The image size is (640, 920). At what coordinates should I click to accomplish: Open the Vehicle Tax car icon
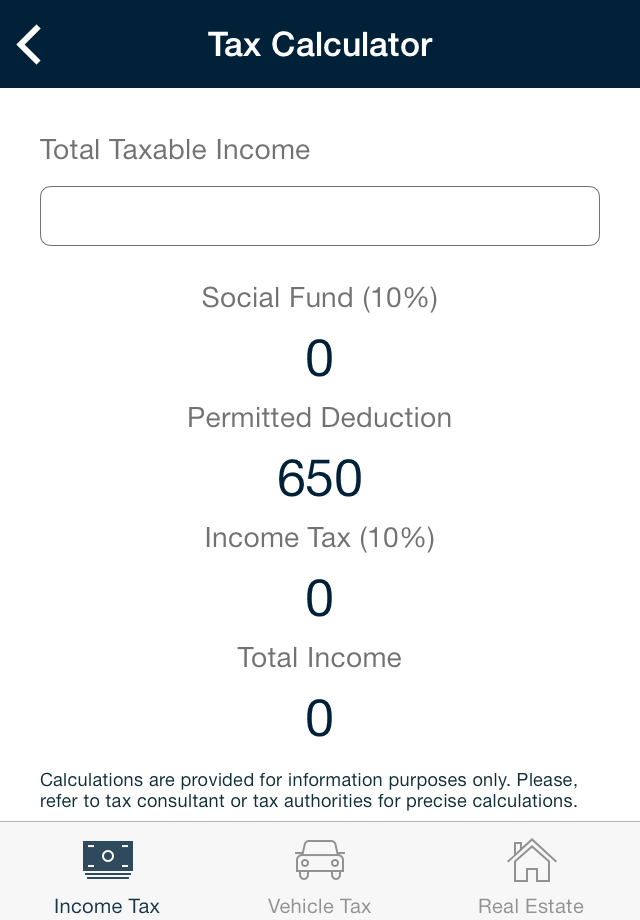320,860
